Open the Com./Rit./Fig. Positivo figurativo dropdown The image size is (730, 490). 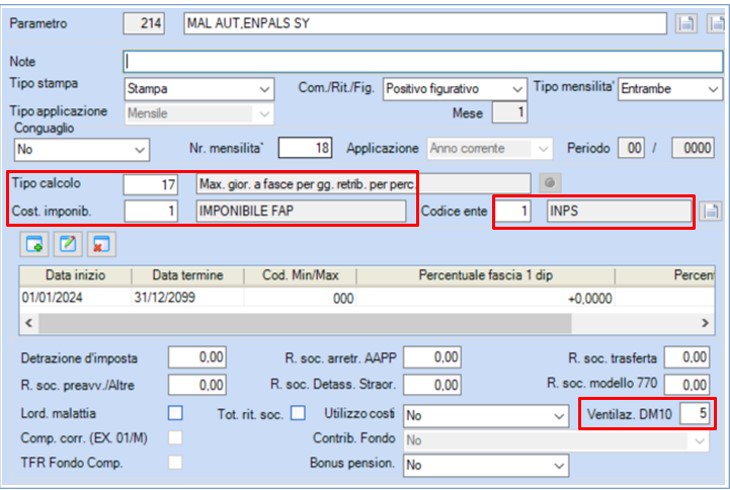point(455,89)
